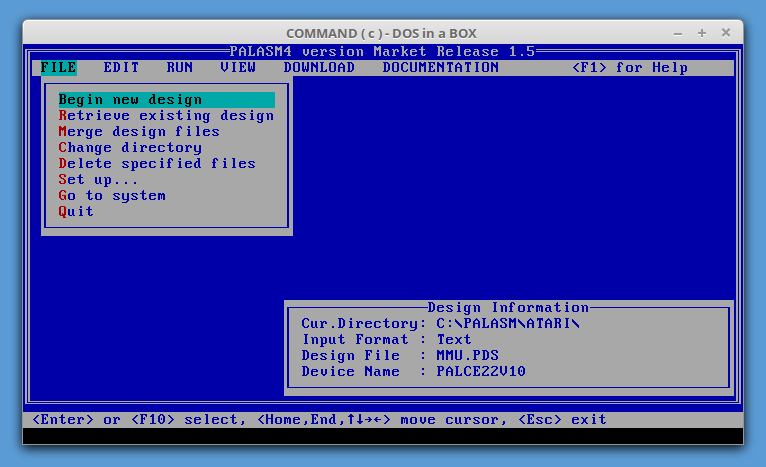766x467 pixels.
Task: Open the Set up... entry
Action: point(98,180)
